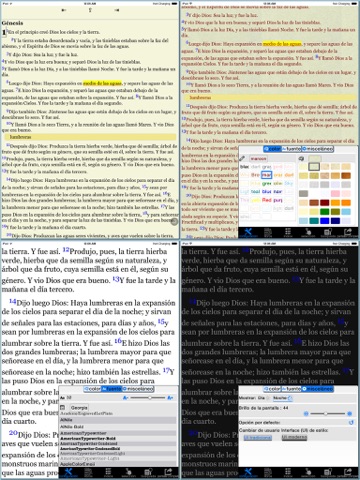Choose the UI tradicional style option

point(257,437)
